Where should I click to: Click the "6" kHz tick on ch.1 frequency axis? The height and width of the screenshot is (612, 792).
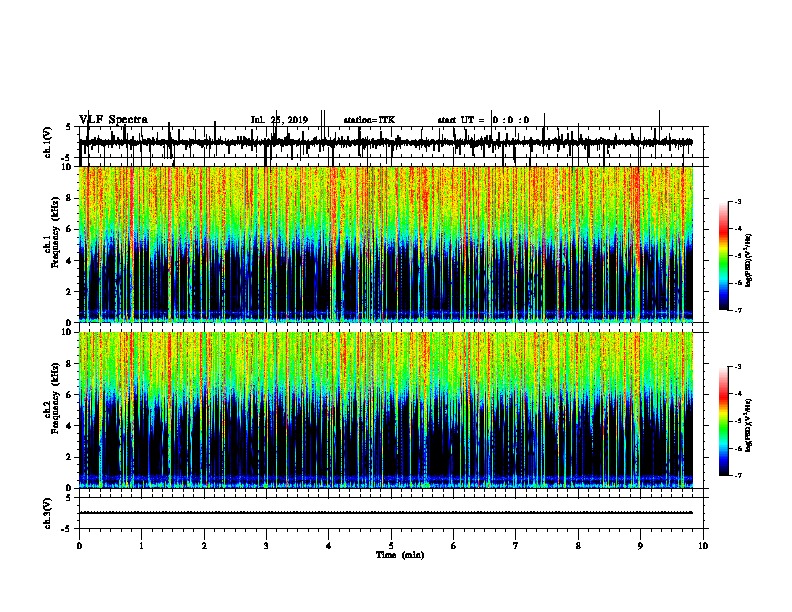coord(71,229)
